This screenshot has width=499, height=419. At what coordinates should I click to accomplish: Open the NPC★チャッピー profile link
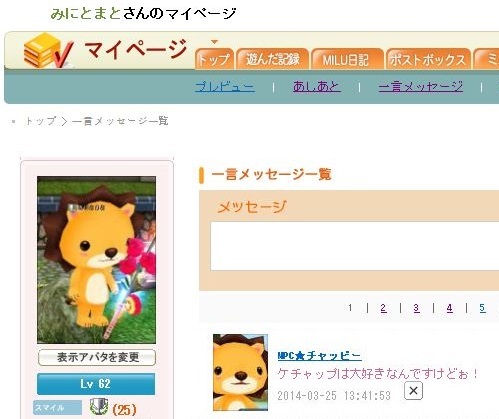320,356
